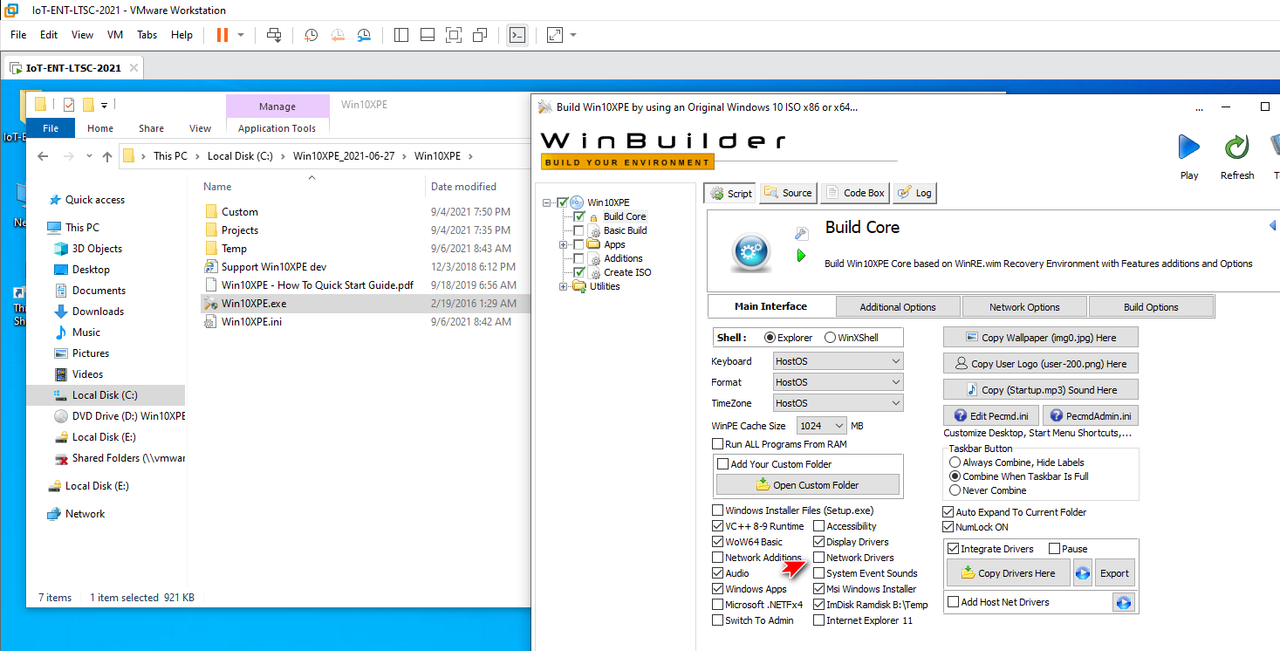Click blue arrow icon beside Copy Drivers Here
Viewport: 1280px width, 651px height.
pyautogui.click(x=1082, y=573)
